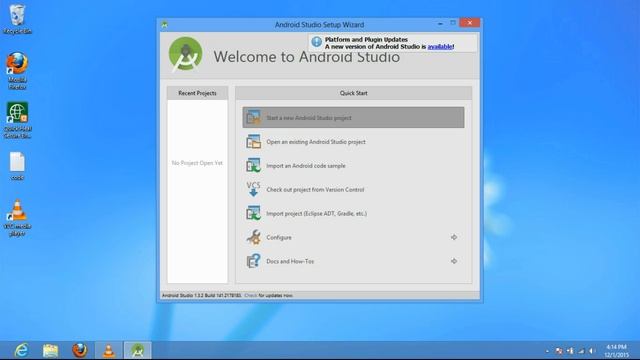The width and height of the screenshot is (640, 360).
Task: Expand the Configure submenu arrow
Action: coord(454,237)
